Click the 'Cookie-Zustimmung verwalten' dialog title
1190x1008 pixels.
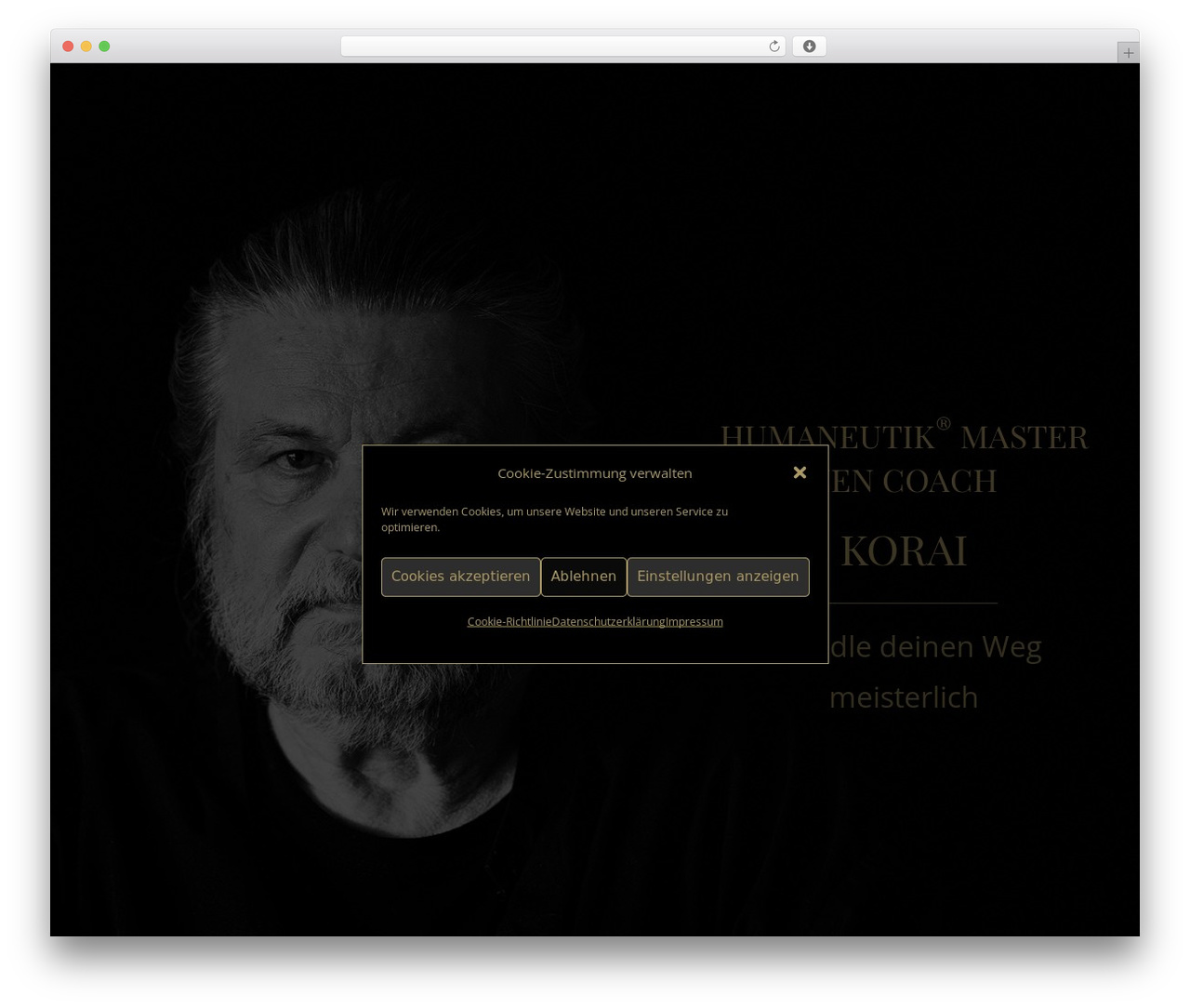click(x=595, y=473)
